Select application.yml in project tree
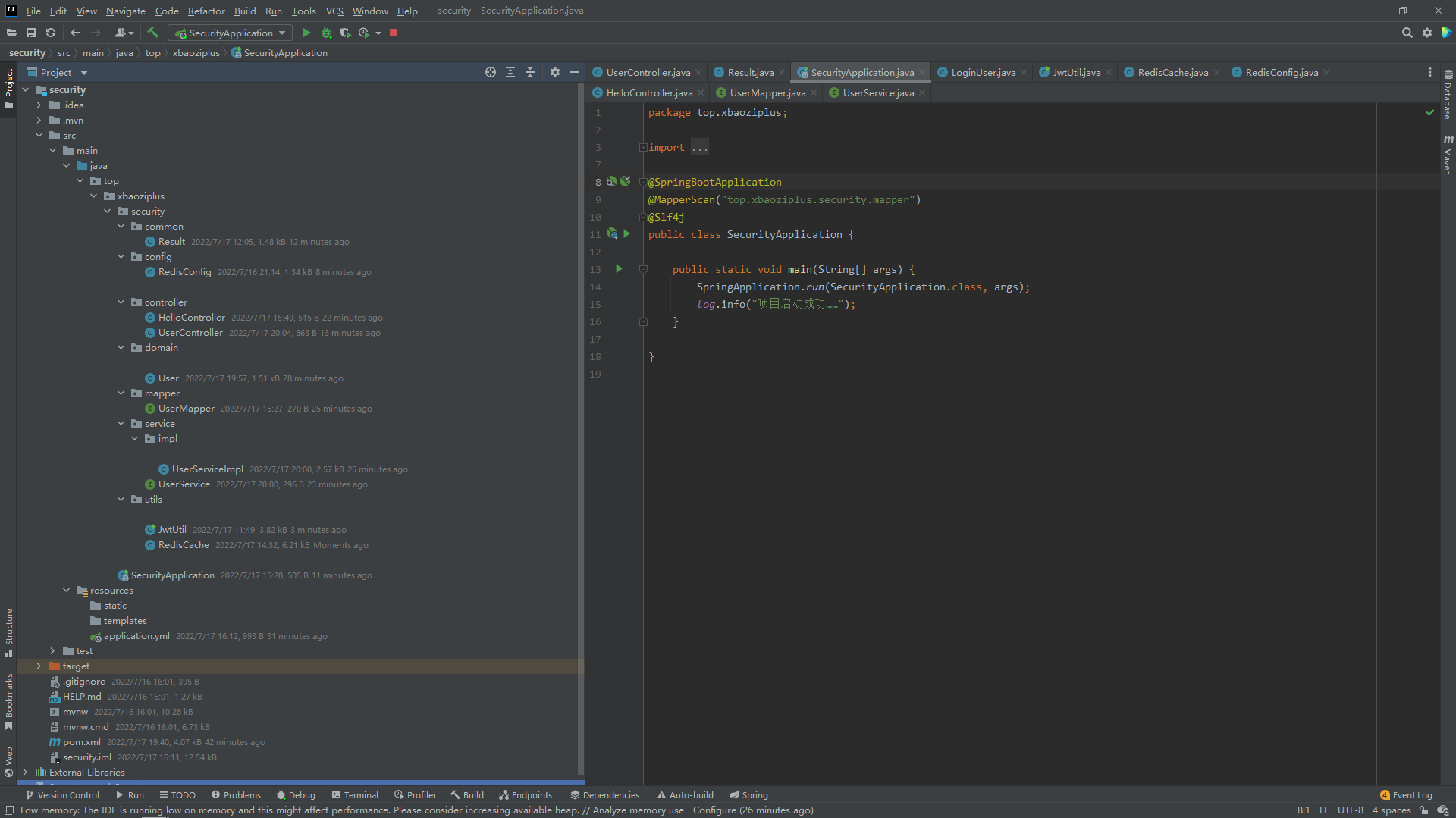This screenshot has height=818, width=1456. coord(136,636)
